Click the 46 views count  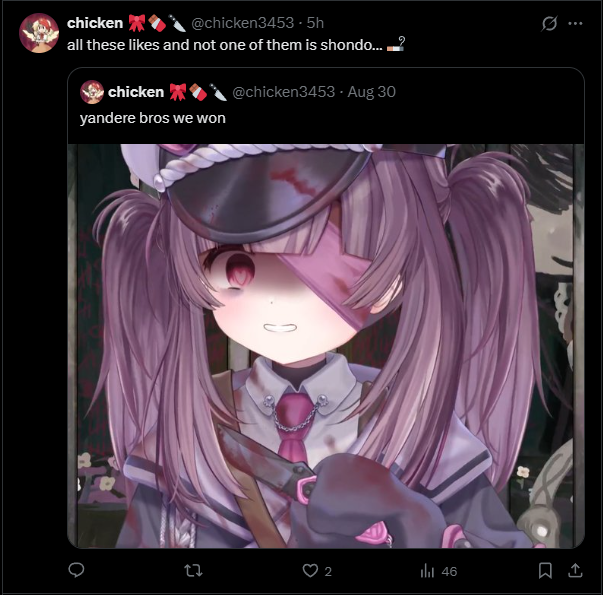tap(449, 572)
